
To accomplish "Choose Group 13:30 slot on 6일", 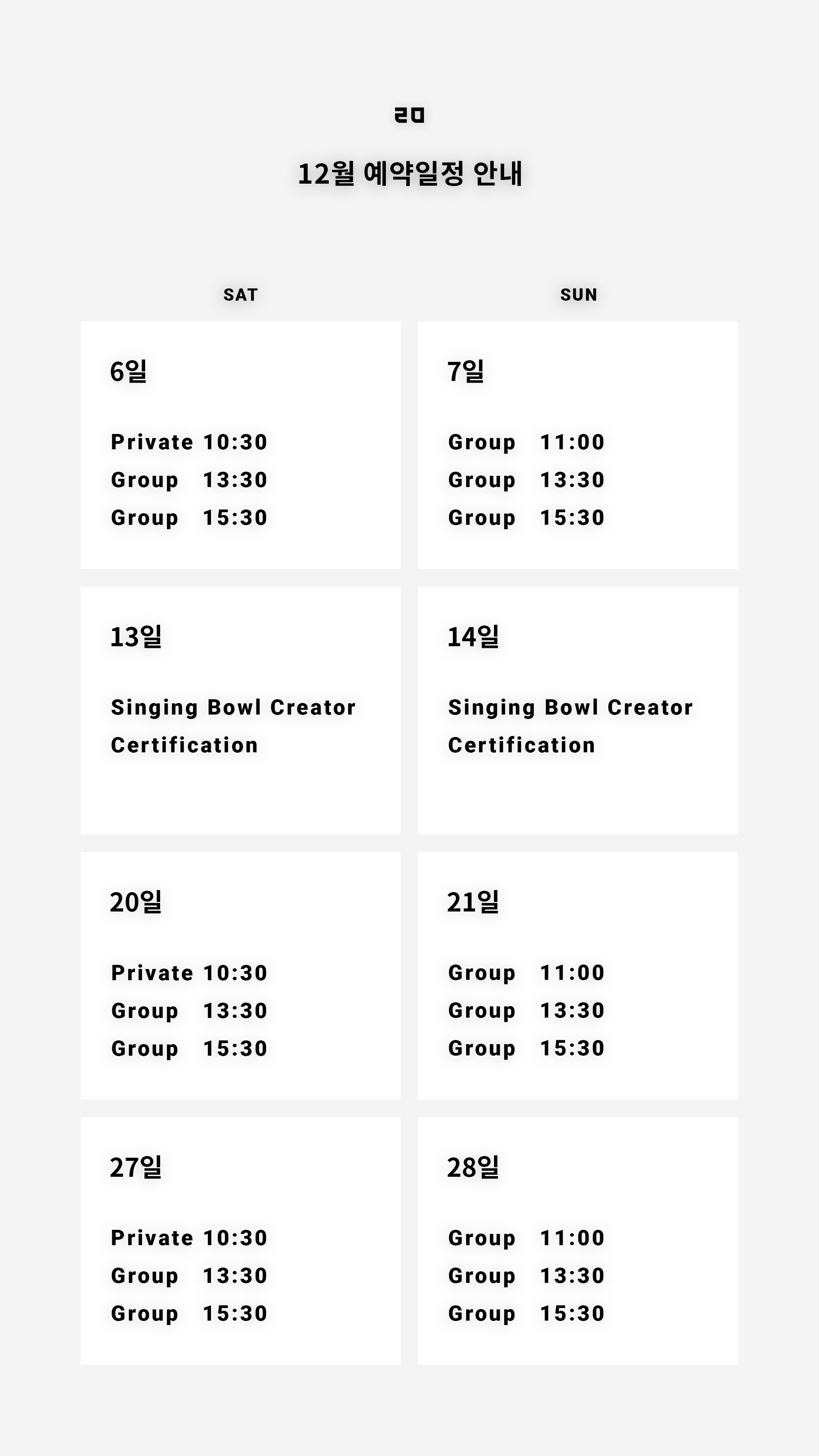I will tap(189, 480).
